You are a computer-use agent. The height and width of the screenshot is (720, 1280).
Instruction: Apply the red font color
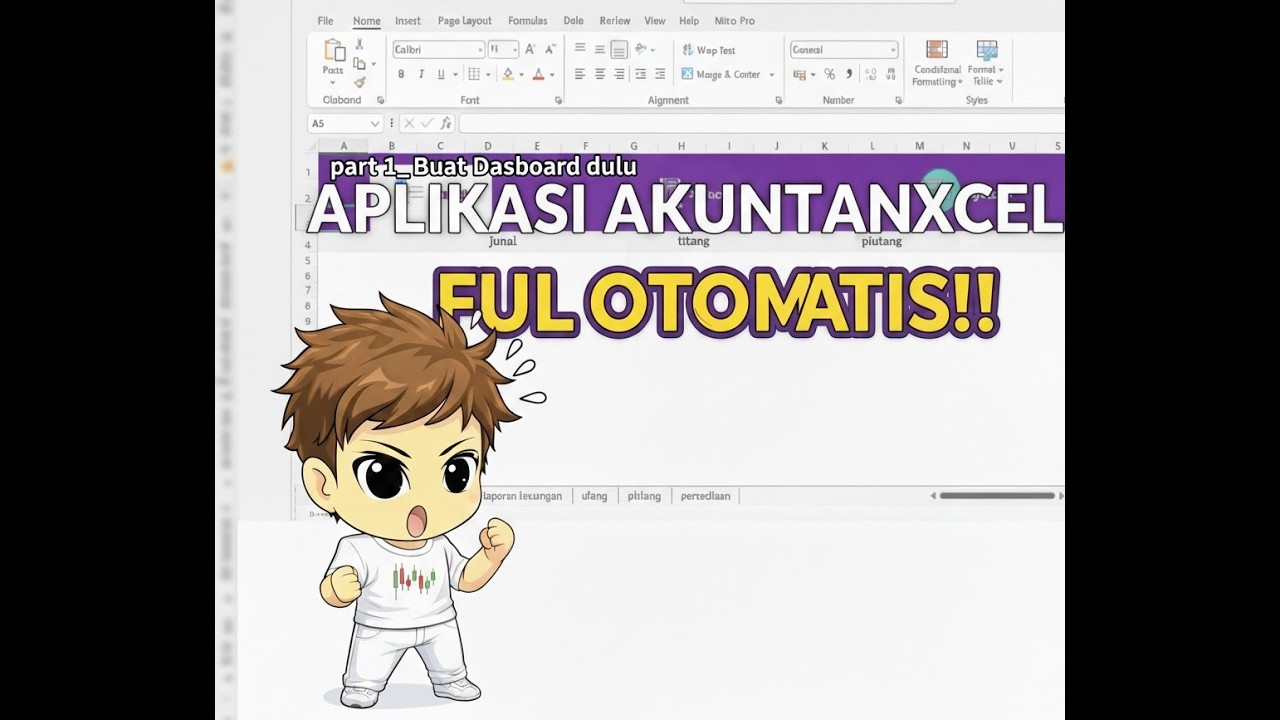point(538,74)
